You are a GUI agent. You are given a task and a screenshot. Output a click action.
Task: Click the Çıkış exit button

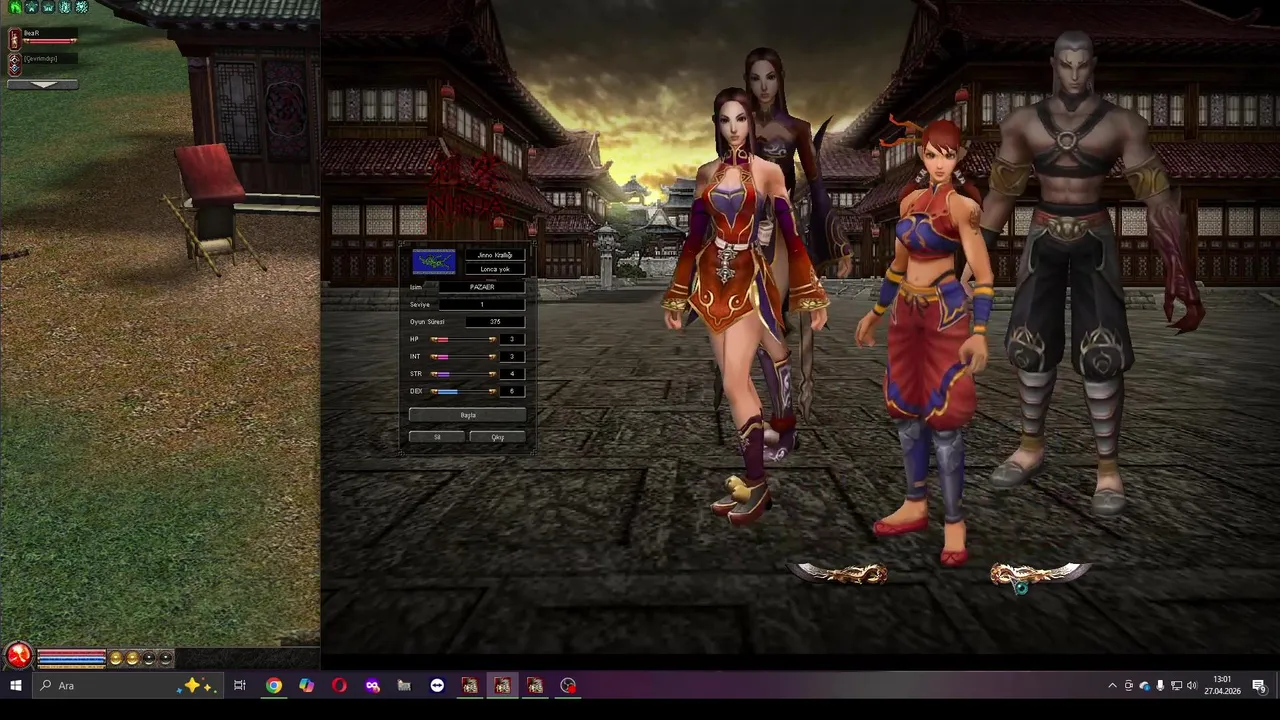coord(498,437)
